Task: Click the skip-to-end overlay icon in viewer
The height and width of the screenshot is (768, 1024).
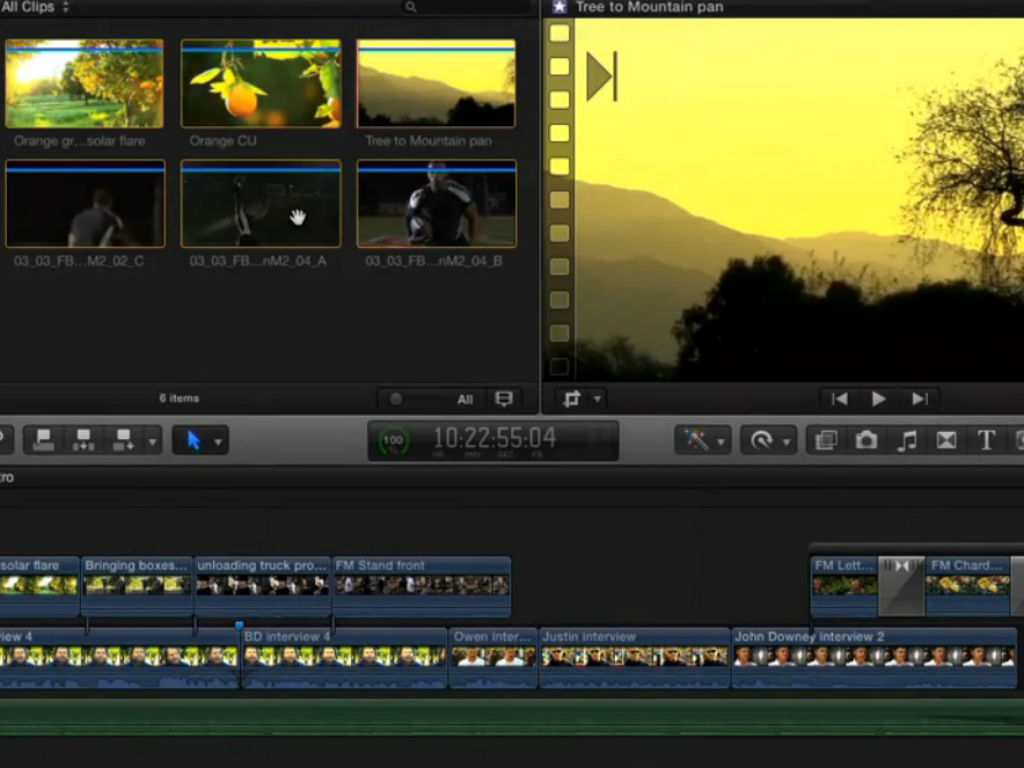Action: 601,76
